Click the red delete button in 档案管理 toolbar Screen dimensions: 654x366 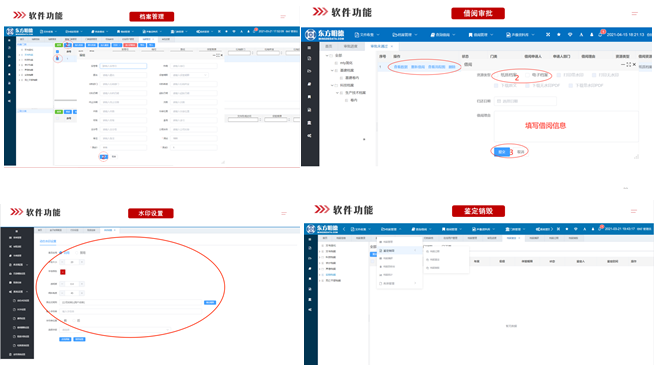coord(130,45)
